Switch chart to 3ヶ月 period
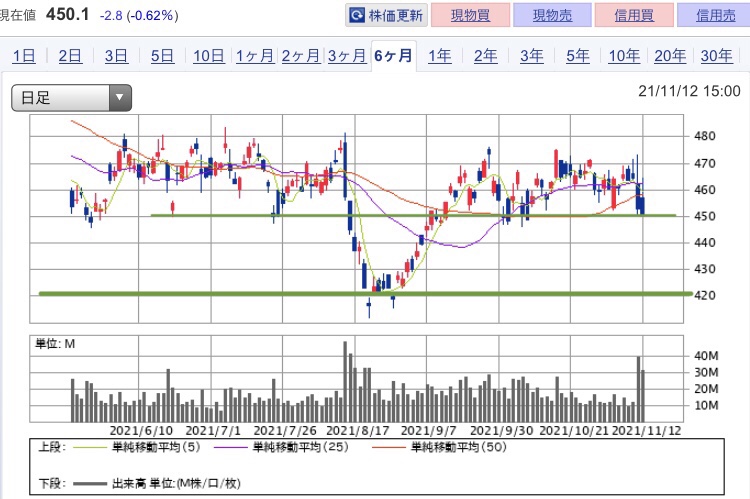This screenshot has height=499, width=750. pos(347,56)
